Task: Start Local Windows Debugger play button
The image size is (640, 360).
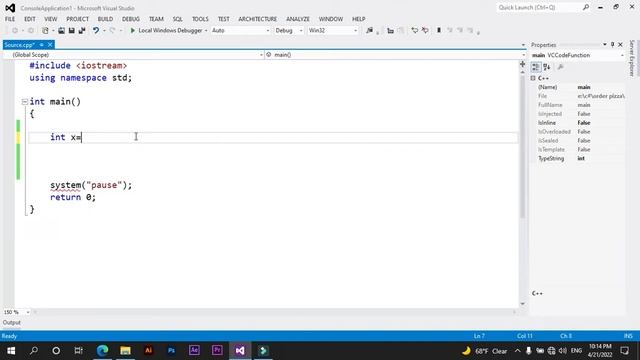Action: point(132,31)
